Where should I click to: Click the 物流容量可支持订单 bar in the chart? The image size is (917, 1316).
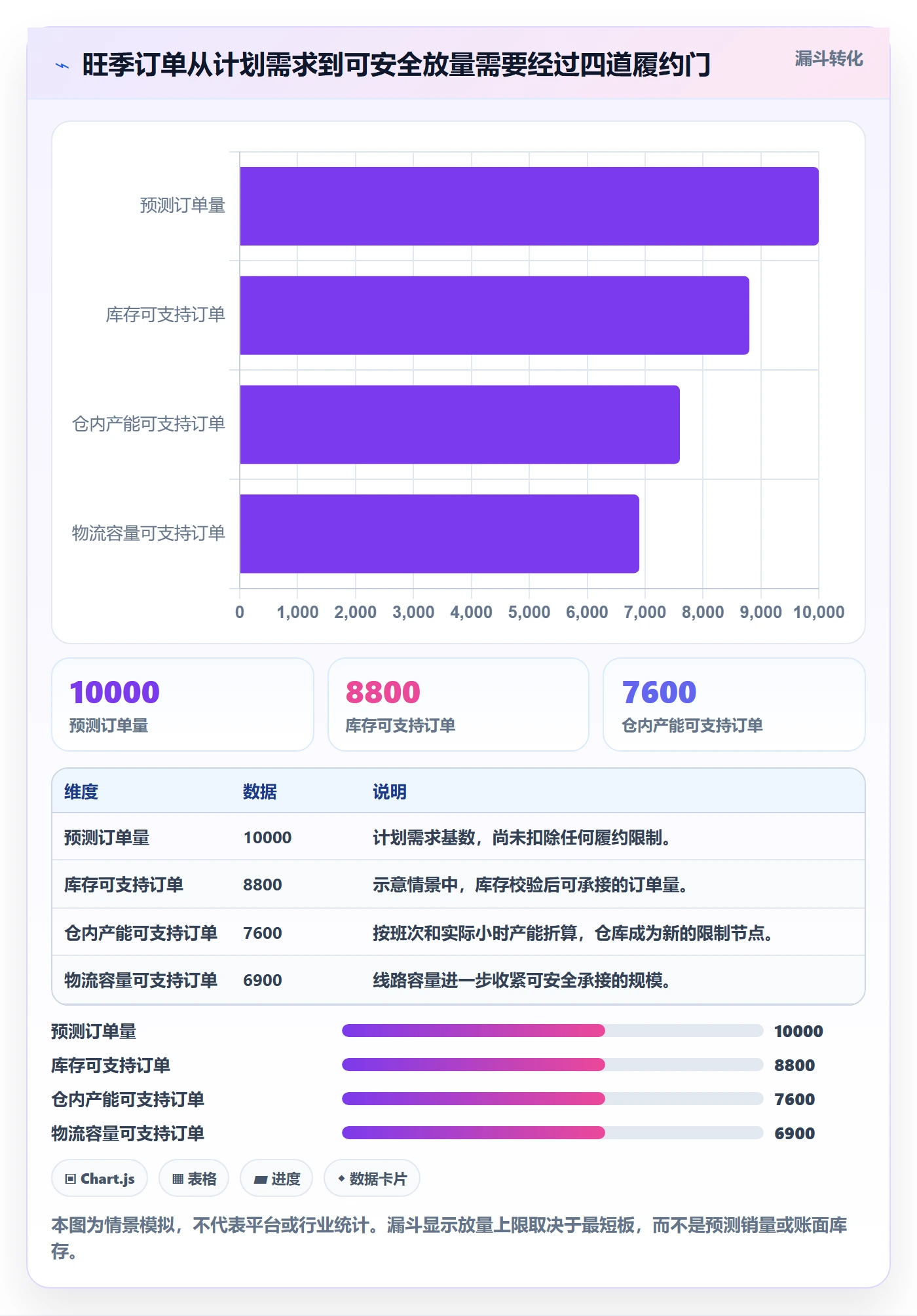tap(440, 534)
